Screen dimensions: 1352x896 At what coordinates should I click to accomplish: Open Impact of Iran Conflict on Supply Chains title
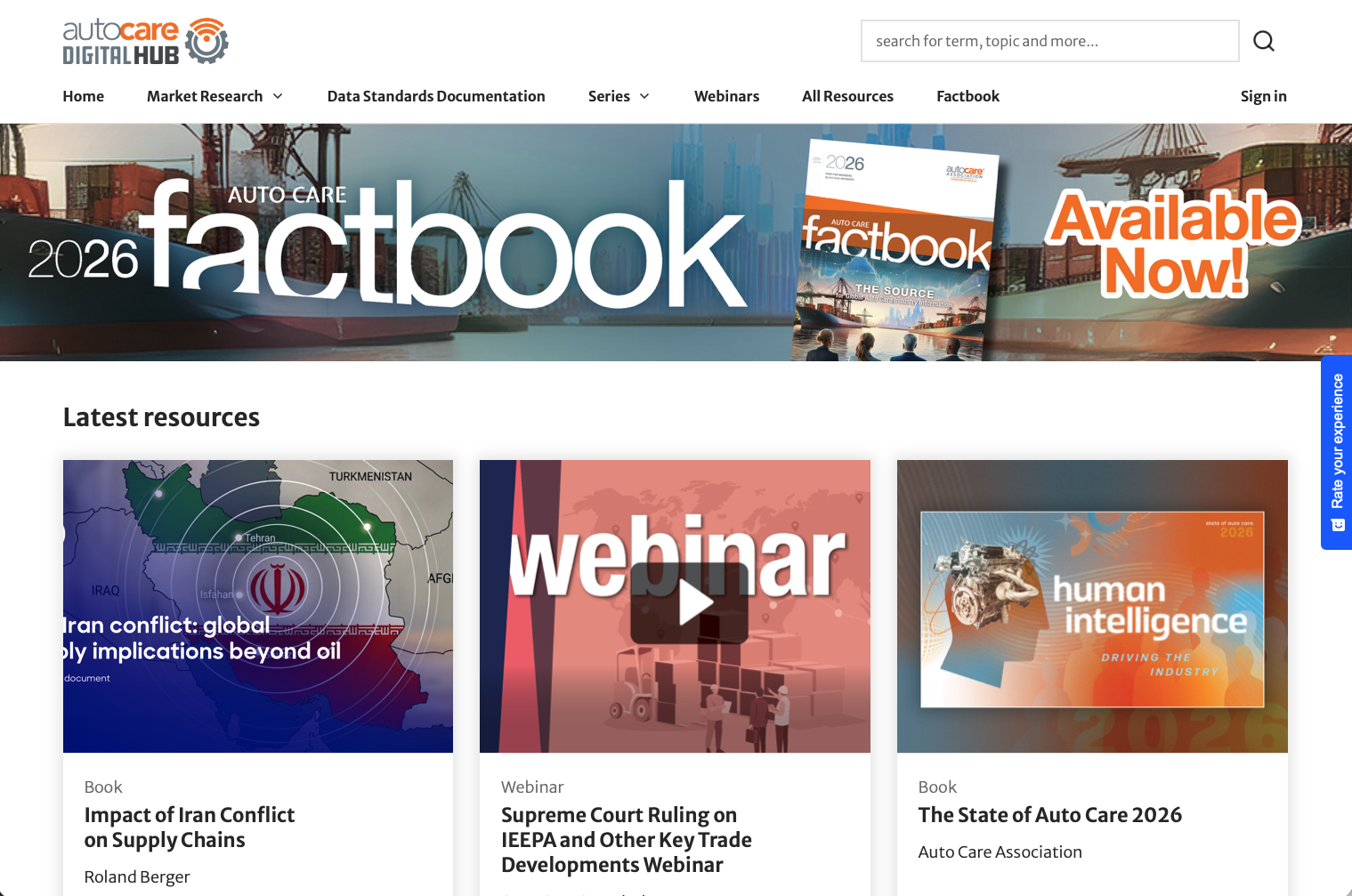(x=190, y=827)
